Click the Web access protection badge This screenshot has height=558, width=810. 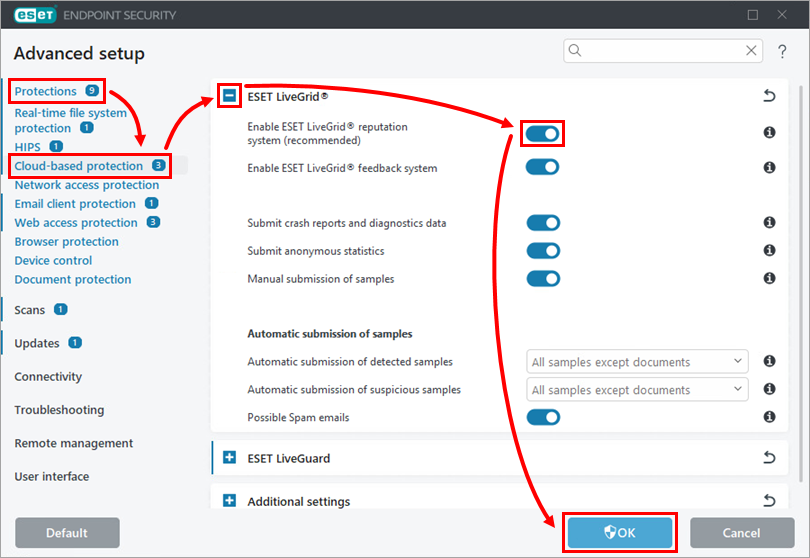[x=153, y=222]
